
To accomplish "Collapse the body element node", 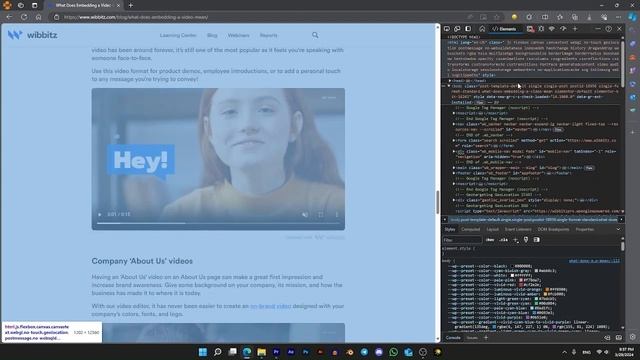I will (449, 86).
